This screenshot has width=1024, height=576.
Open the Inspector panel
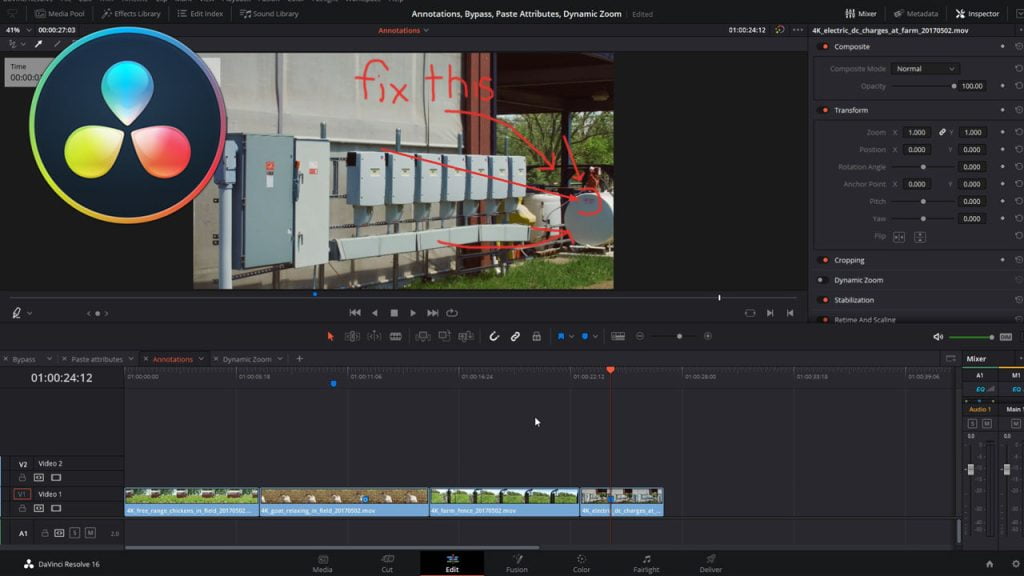tap(978, 14)
